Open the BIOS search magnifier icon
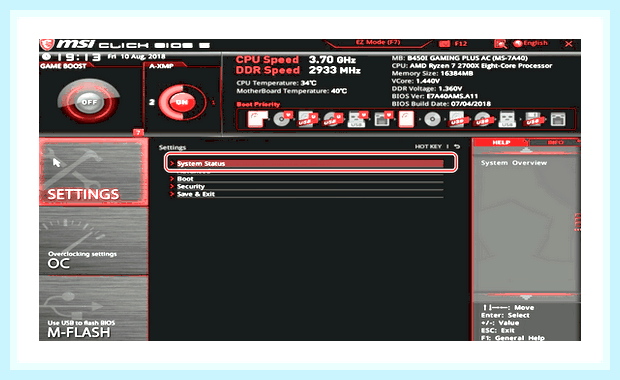This screenshot has width=620, height=380. (x=500, y=43)
